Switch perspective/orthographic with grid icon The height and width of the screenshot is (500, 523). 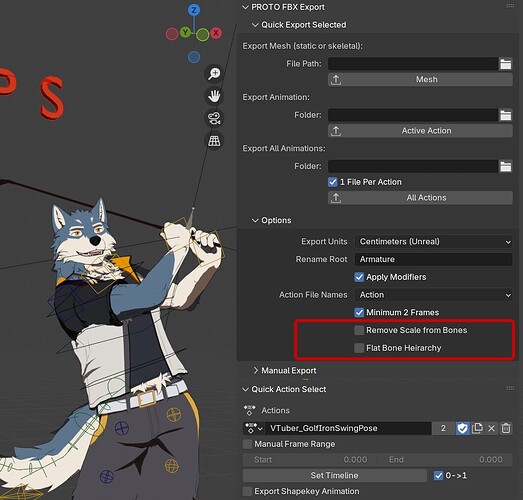214,141
